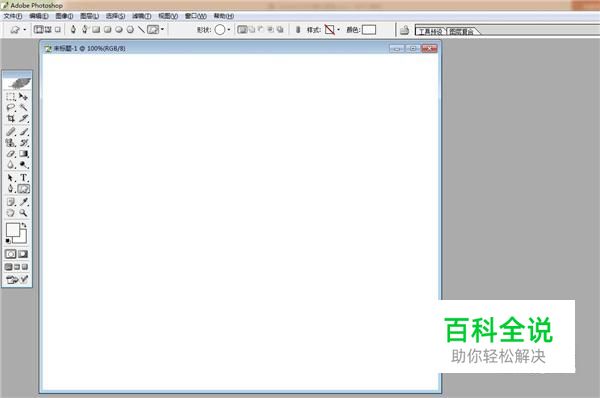
Task: Select the Crop tool
Action: click(11, 118)
